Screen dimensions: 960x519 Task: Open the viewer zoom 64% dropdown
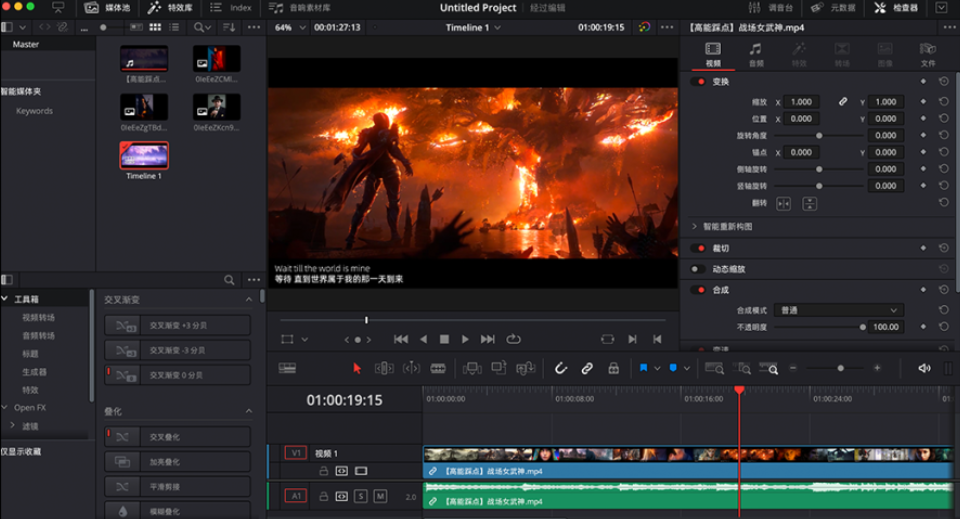tap(290, 28)
